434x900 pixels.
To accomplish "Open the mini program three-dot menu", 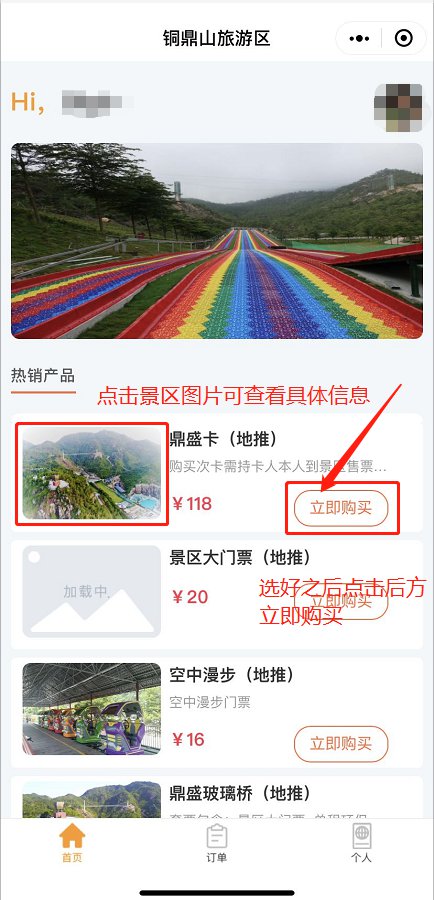I will point(359,38).
